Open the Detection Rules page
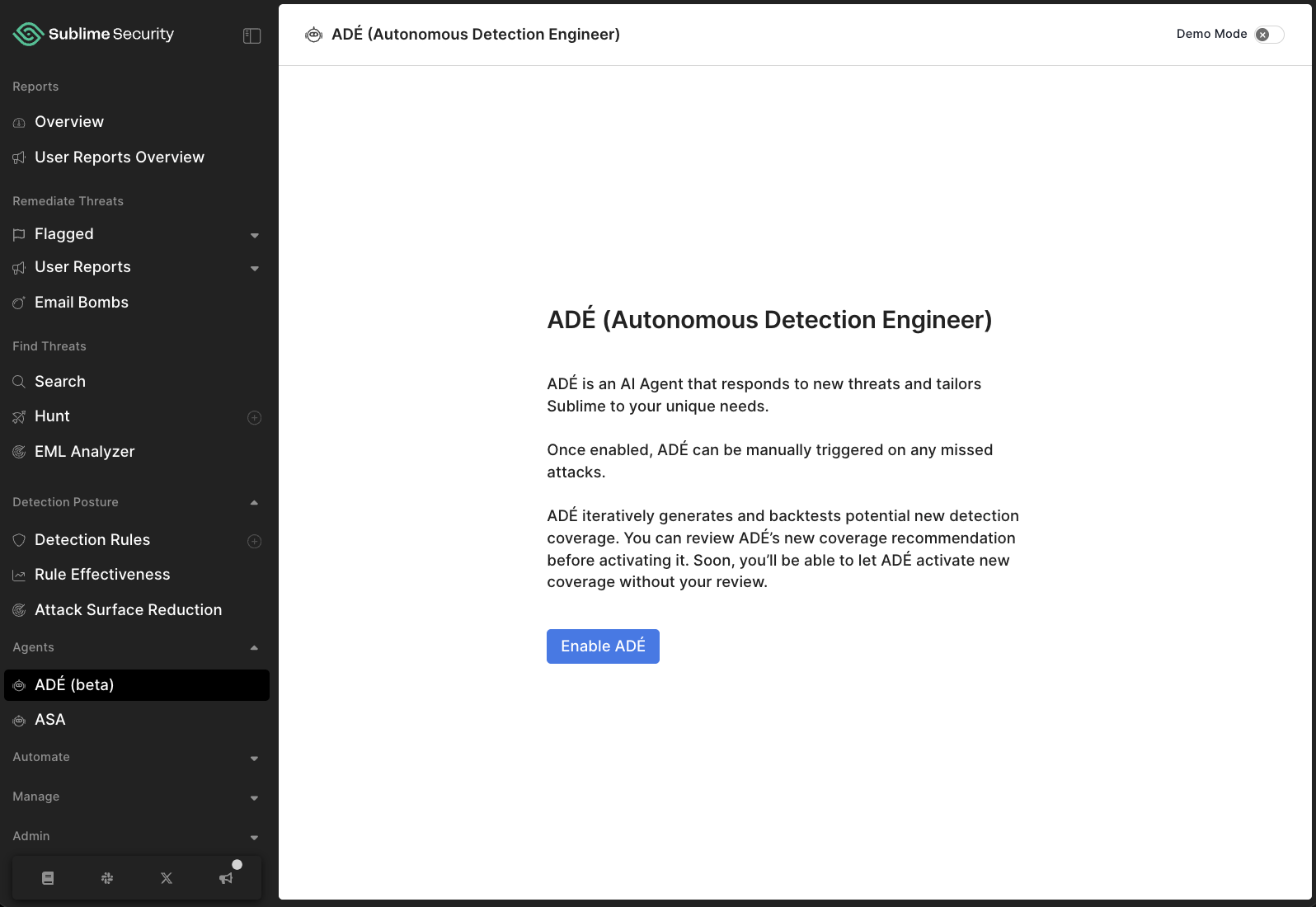1316x907 pixels. coord(92,540)
